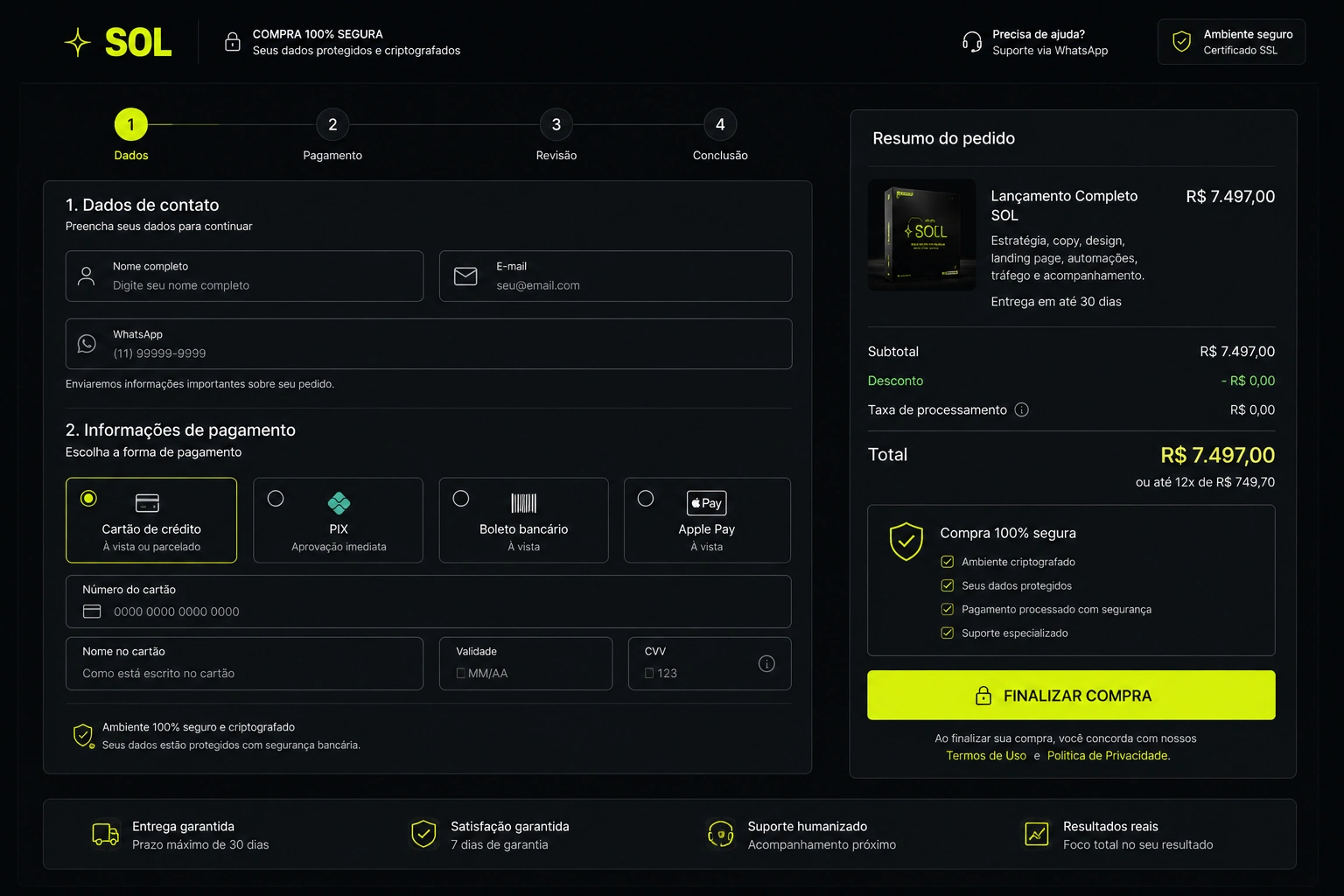Click the product box thumbnail image

pyautogui.click(x=922, y=235)
